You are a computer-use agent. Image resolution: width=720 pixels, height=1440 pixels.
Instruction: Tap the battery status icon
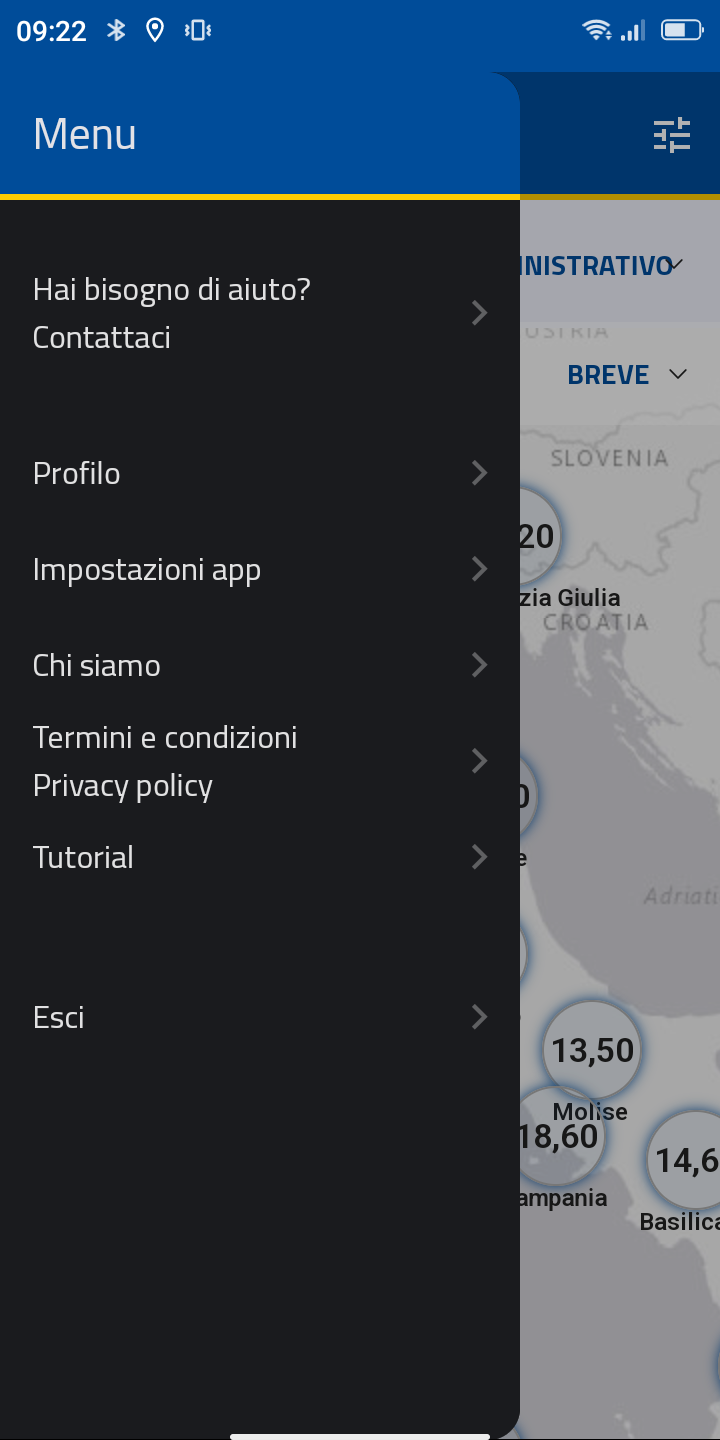[x=682, y=31]
